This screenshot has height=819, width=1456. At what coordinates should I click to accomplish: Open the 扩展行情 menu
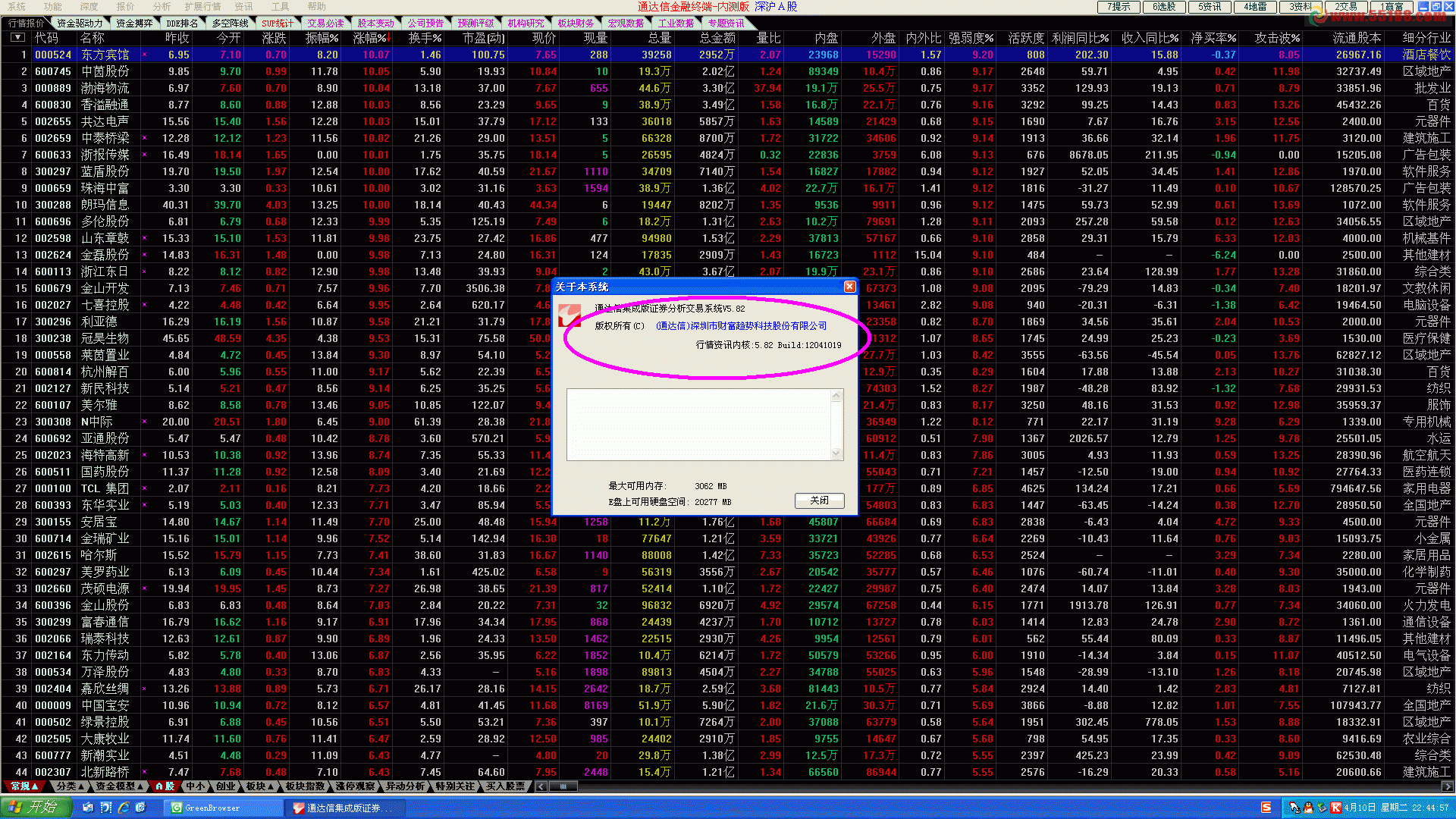pos(203,6)
